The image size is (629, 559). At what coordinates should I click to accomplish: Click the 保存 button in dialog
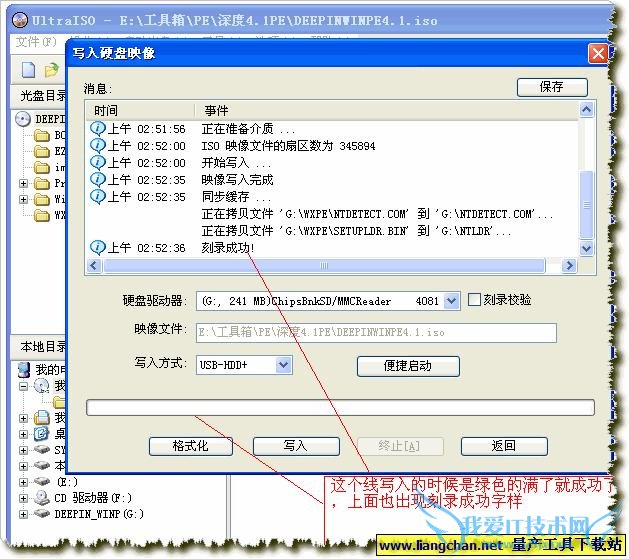552,87
